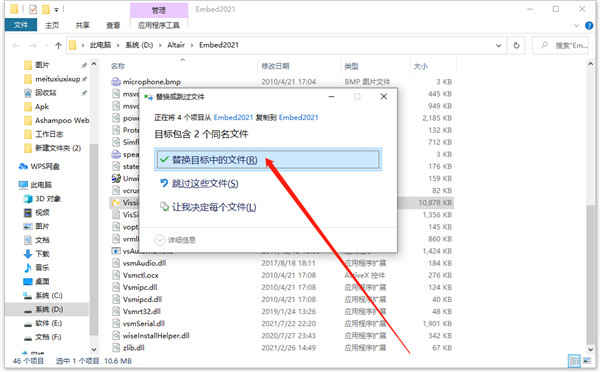Screen dimensions: 600x372
Task: Click the search box for Embed2021
Action: 561,45
